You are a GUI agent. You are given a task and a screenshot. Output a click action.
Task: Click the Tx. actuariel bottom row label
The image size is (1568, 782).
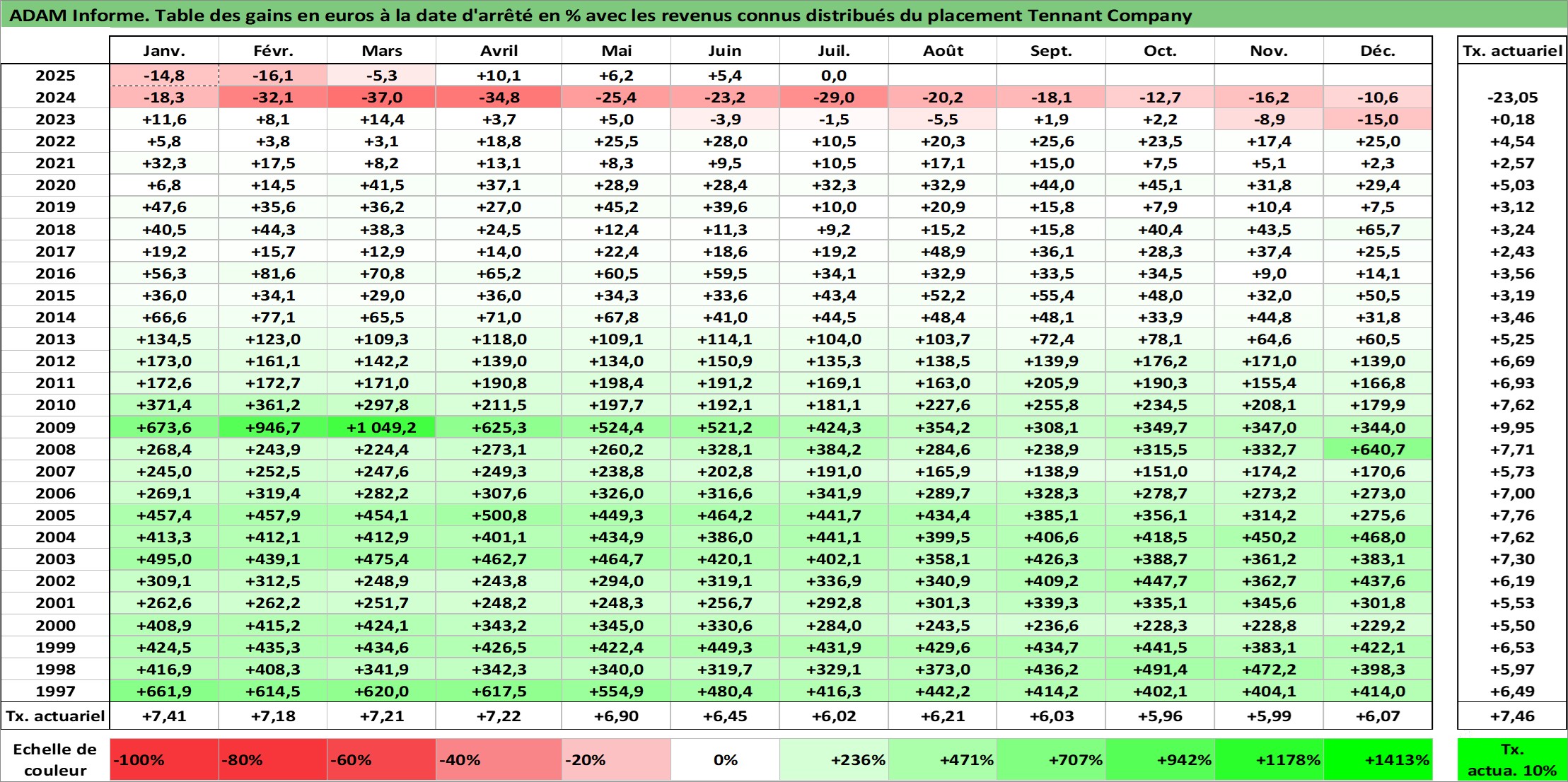[55, 716]
